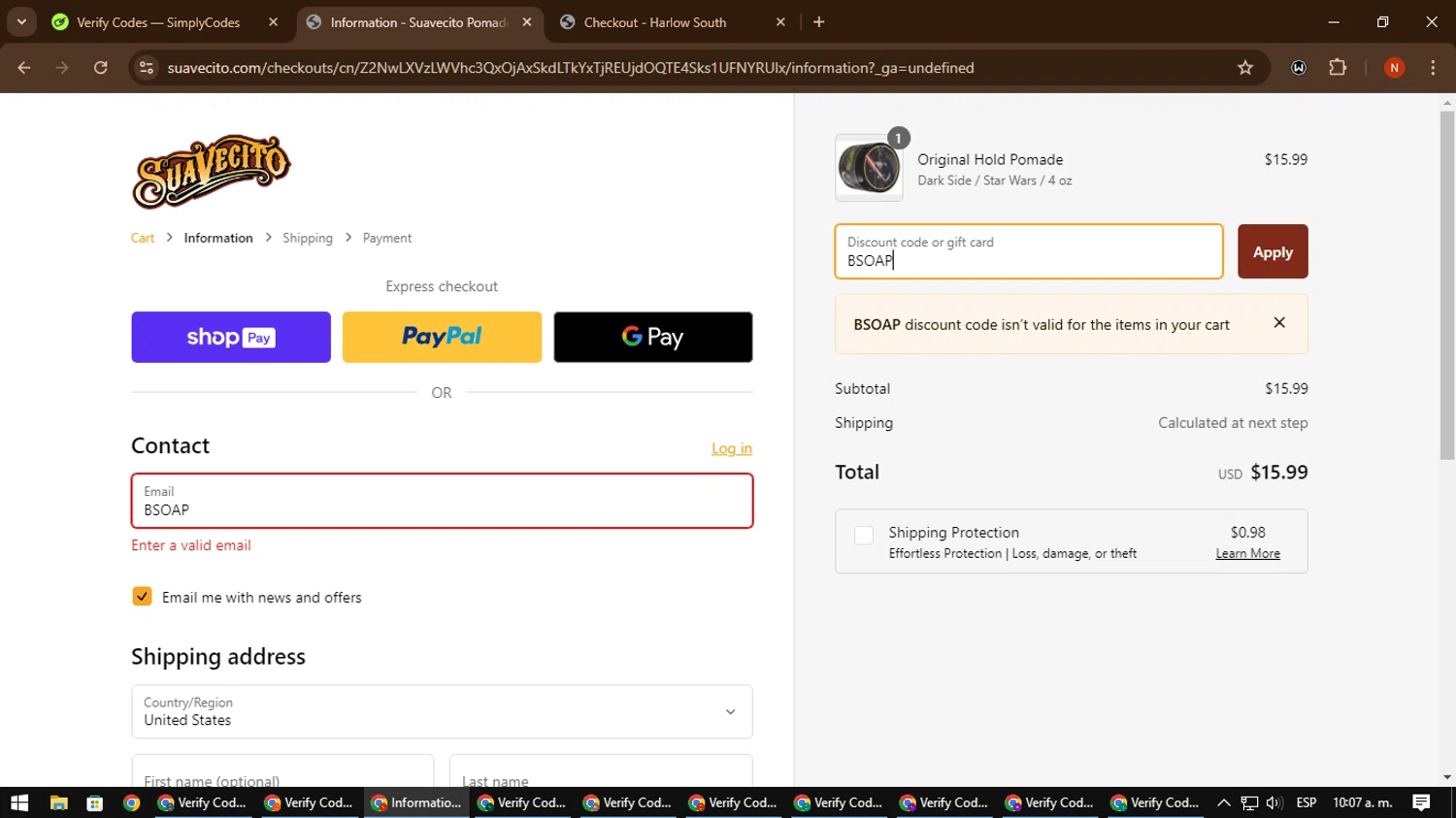Screen dimensions: 1456x818
Task: Click the Payment breadcrumb step
Action: tap(387, 238)
